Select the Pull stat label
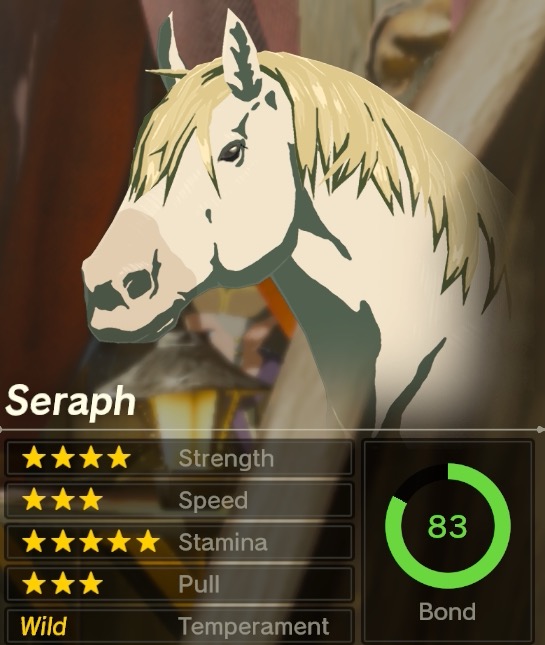545x645 pixels. pos(199,583)
